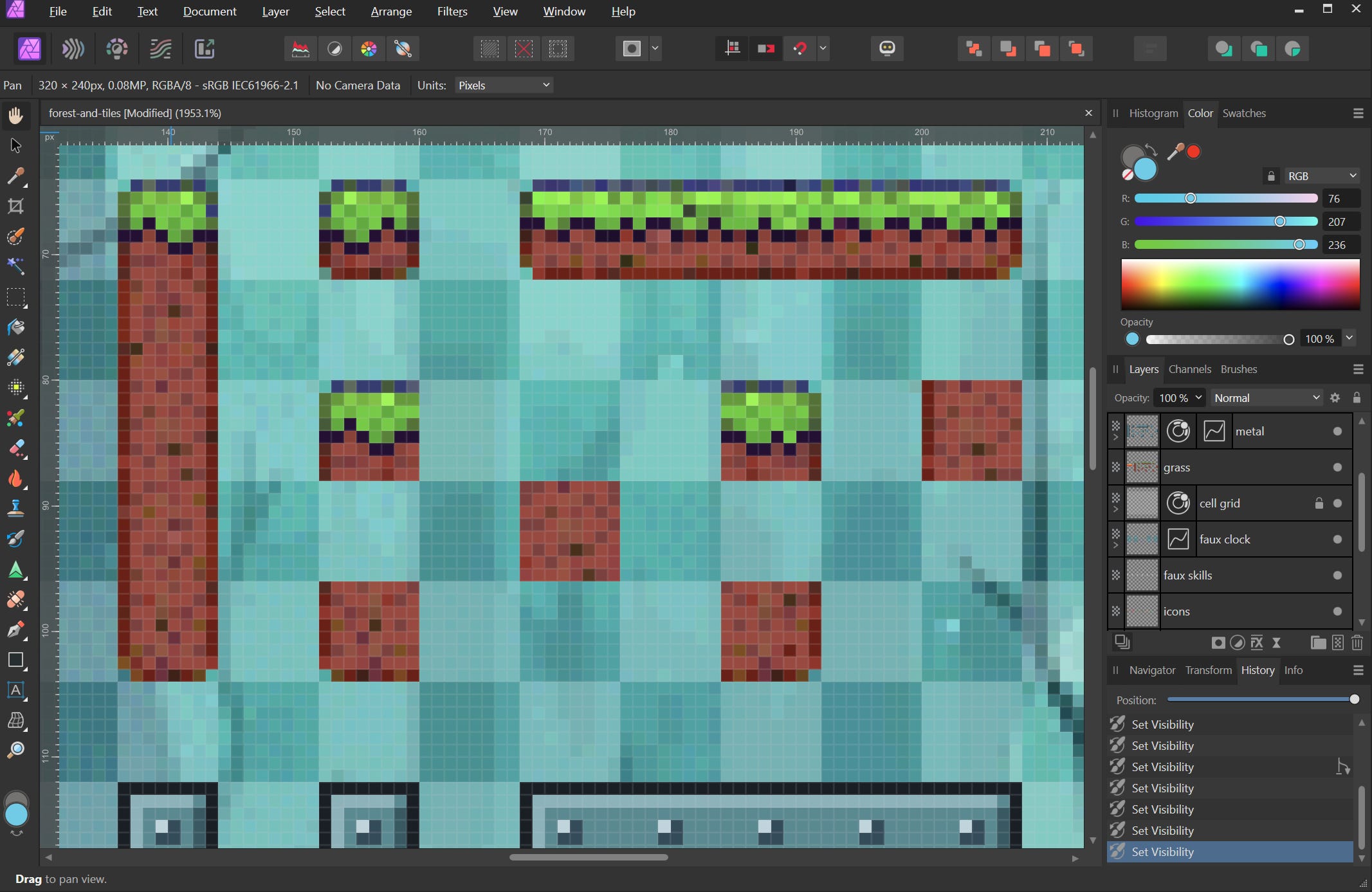This screenshot has height=892, width=1372.
Task: Click the green channel slider
Action: (x=1225, y=222)
